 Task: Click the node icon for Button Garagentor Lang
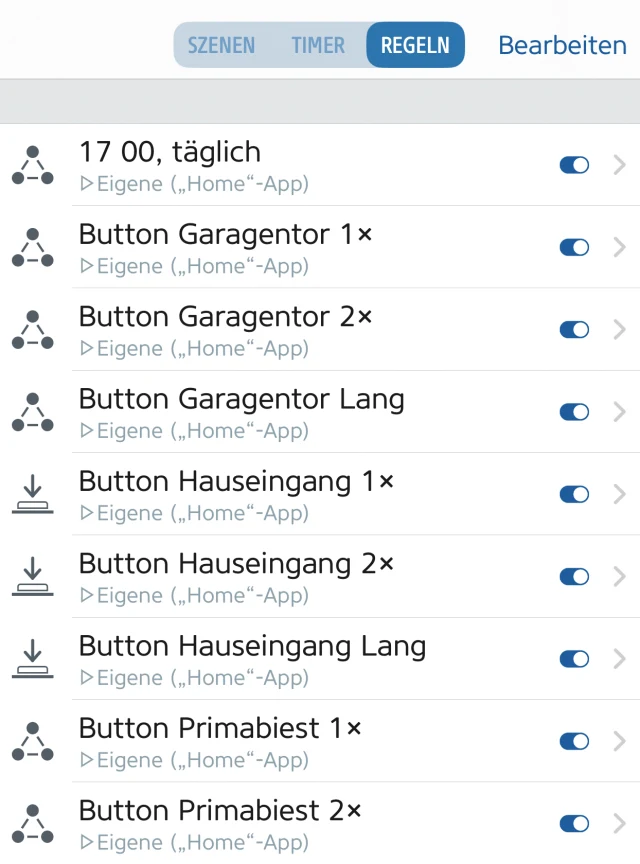point(32,411)
